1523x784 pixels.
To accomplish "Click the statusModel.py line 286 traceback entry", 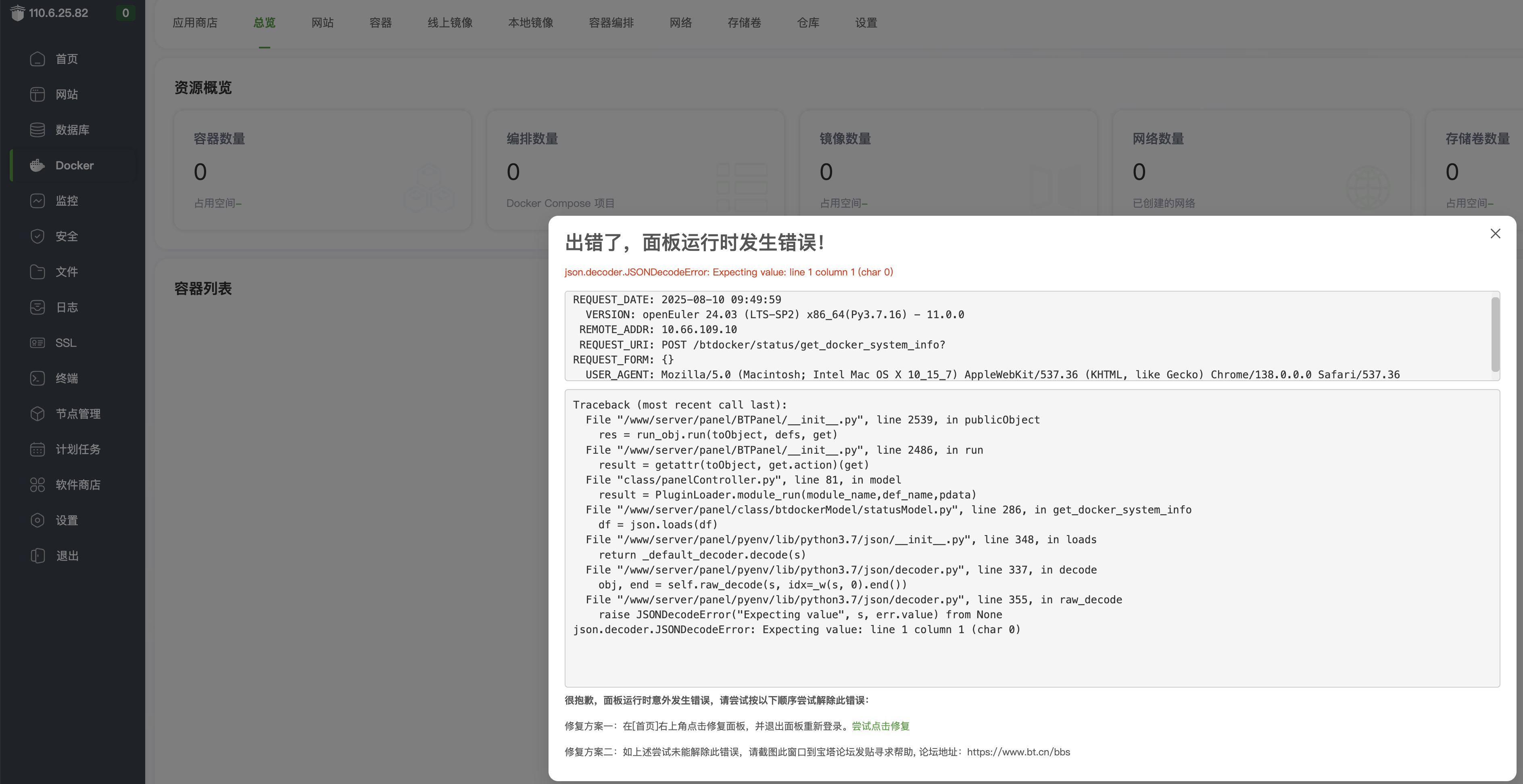I will tap(889, 510).
